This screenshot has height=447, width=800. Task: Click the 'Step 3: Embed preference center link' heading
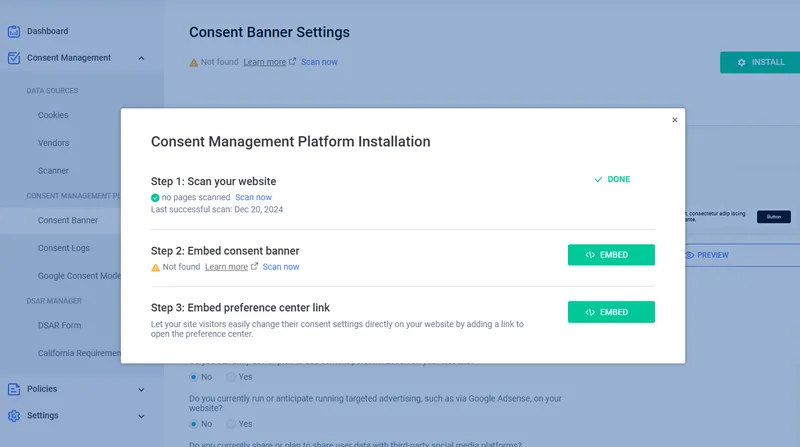point(240,308)
